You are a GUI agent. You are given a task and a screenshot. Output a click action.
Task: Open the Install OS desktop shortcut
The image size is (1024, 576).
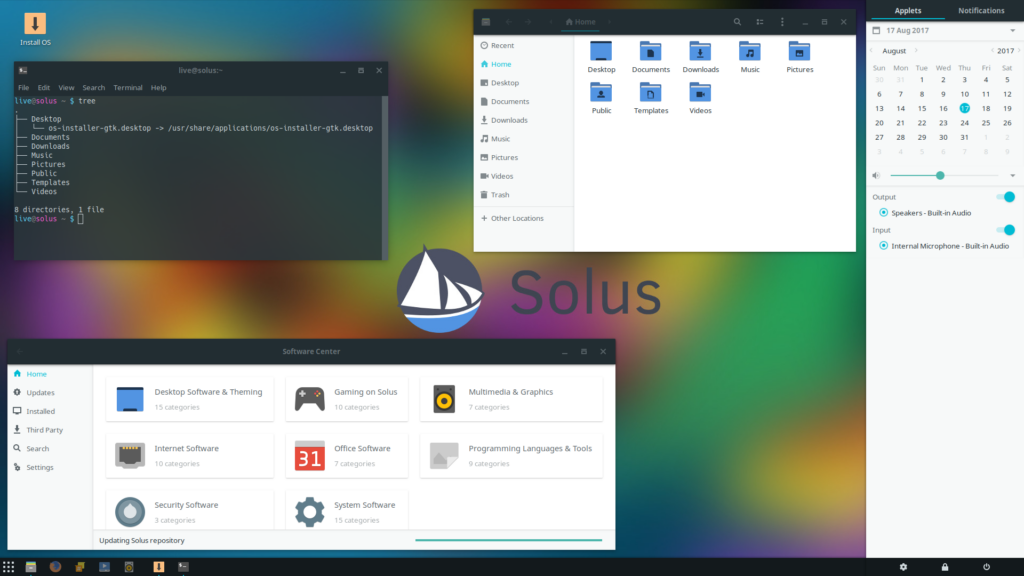click(36, 24)
